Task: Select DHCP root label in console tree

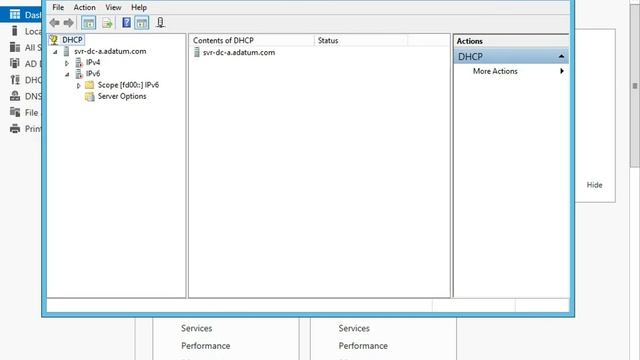Action: [x=72, y=40]
